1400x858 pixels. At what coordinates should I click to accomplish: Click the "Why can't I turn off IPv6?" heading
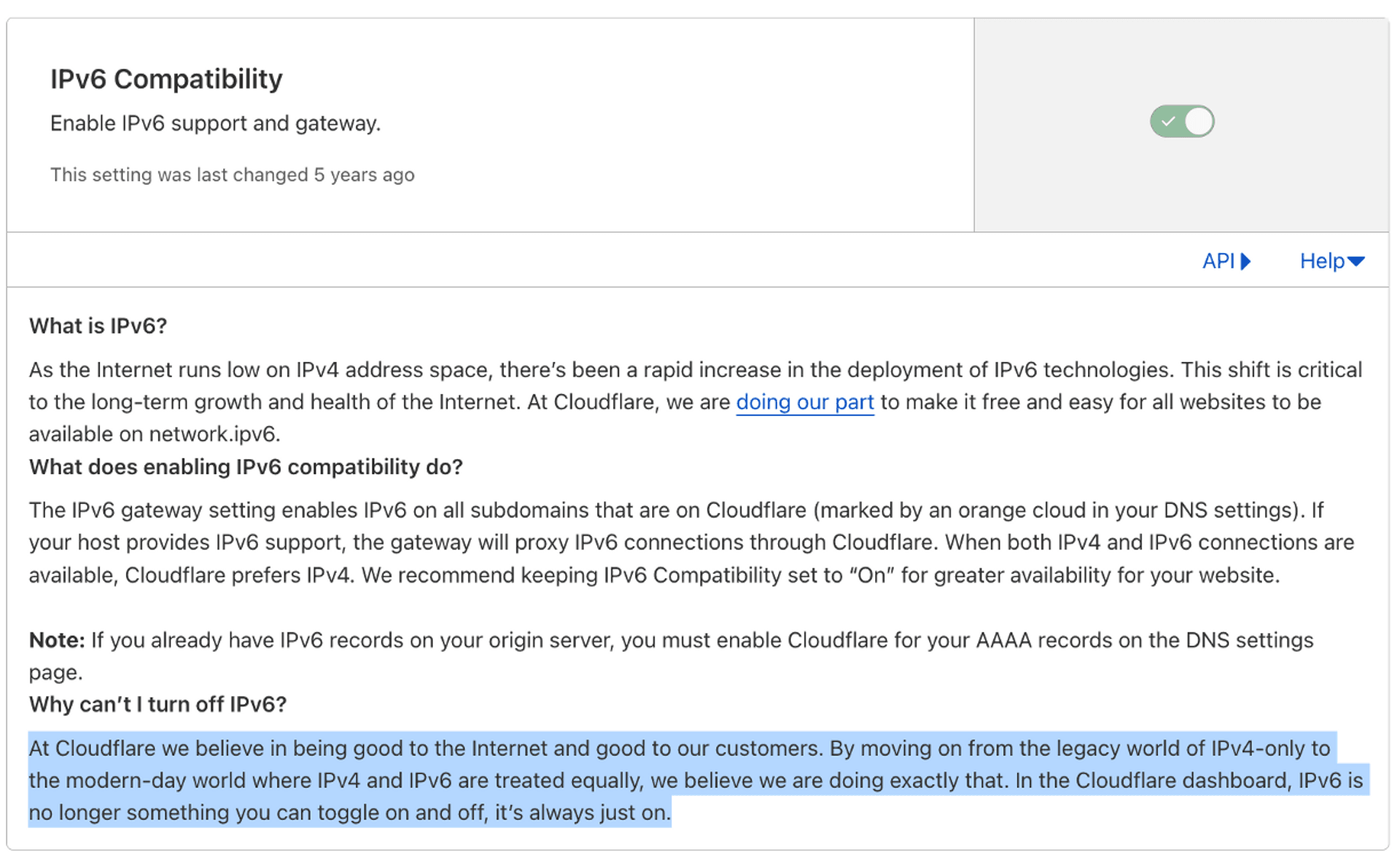[x=157, y=704]
